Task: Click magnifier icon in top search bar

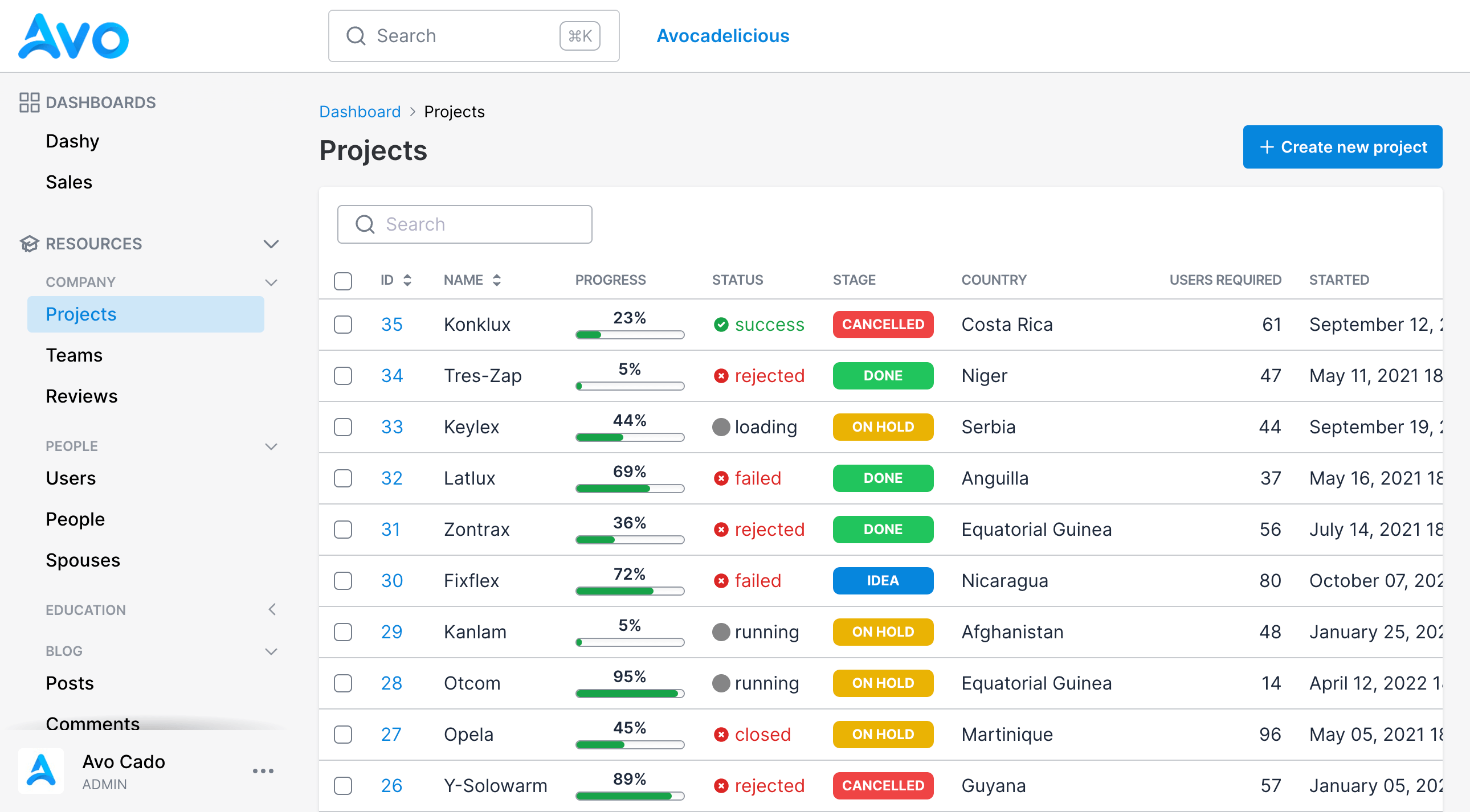Action: pyautogui.click(x=356, y=36)
